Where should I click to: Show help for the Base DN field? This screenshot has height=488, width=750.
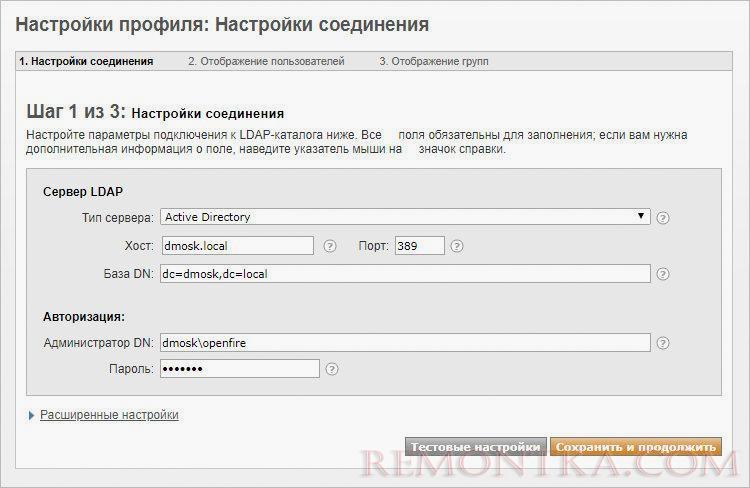click(662, 274)
